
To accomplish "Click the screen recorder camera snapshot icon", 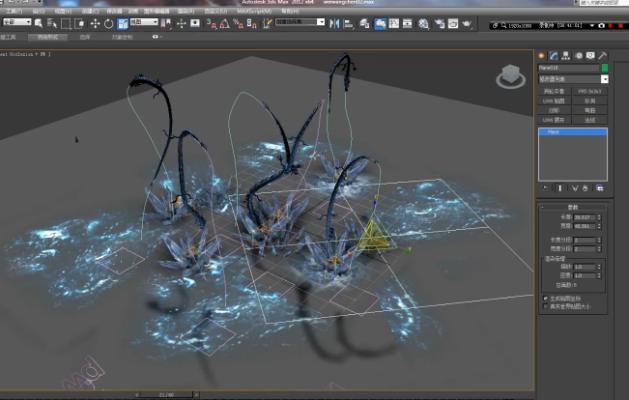I will (x=601, y=25).
